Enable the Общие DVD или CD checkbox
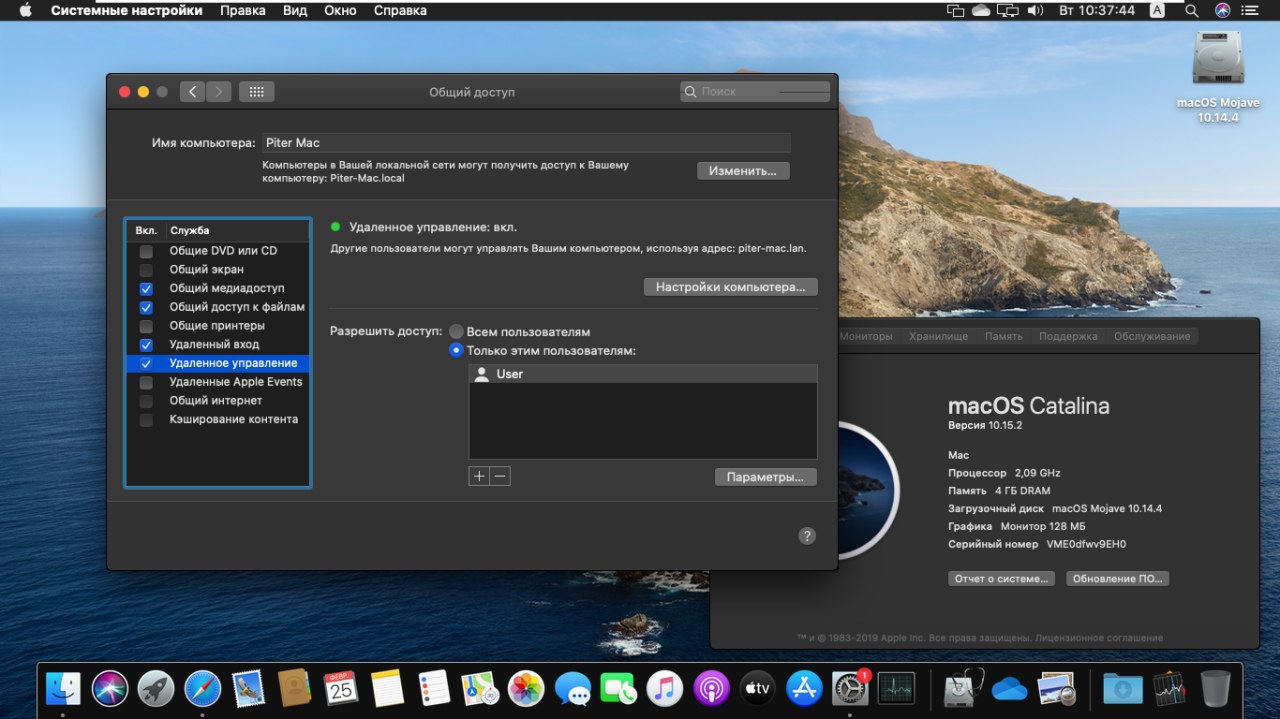This screenshot has width=1280, height=719. coord(147,250)
